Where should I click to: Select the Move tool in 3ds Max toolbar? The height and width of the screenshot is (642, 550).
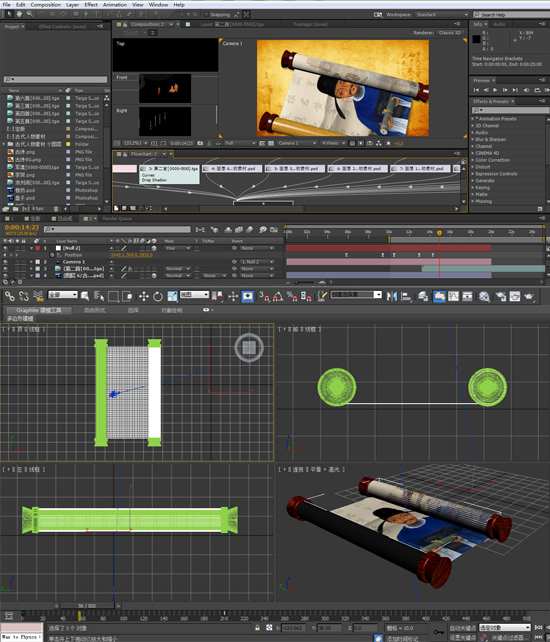(144, 296)
